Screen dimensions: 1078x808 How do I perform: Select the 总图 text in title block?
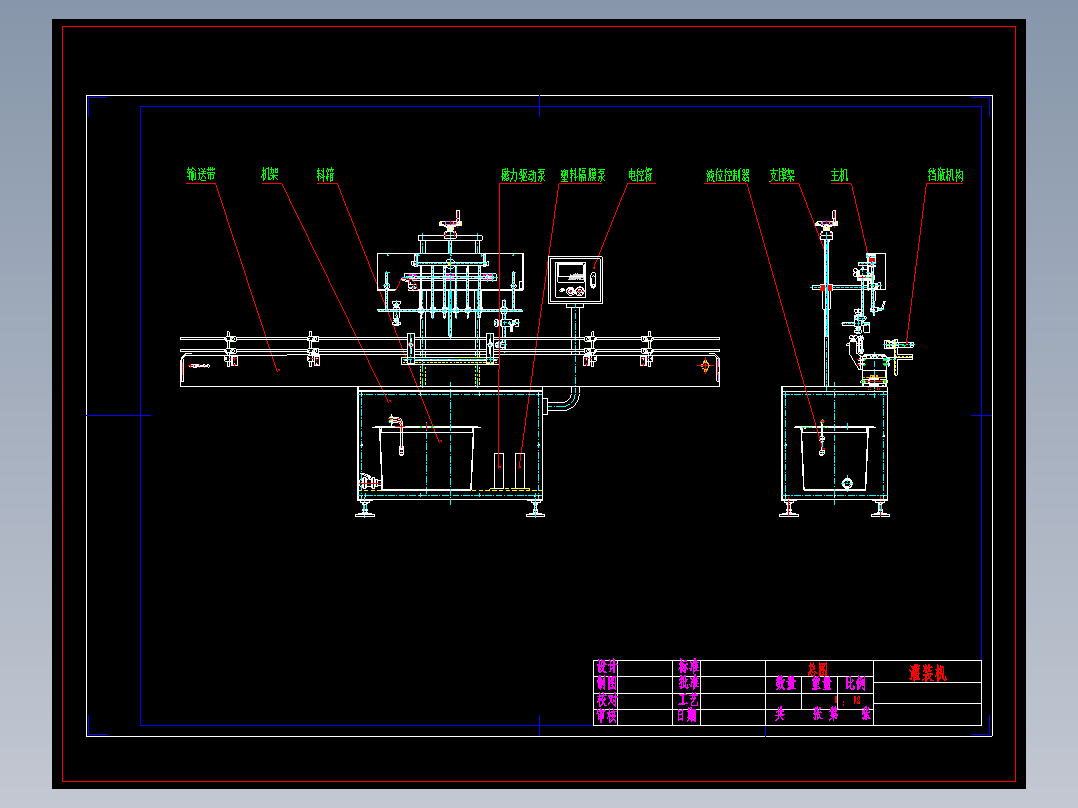click(818, 668)
